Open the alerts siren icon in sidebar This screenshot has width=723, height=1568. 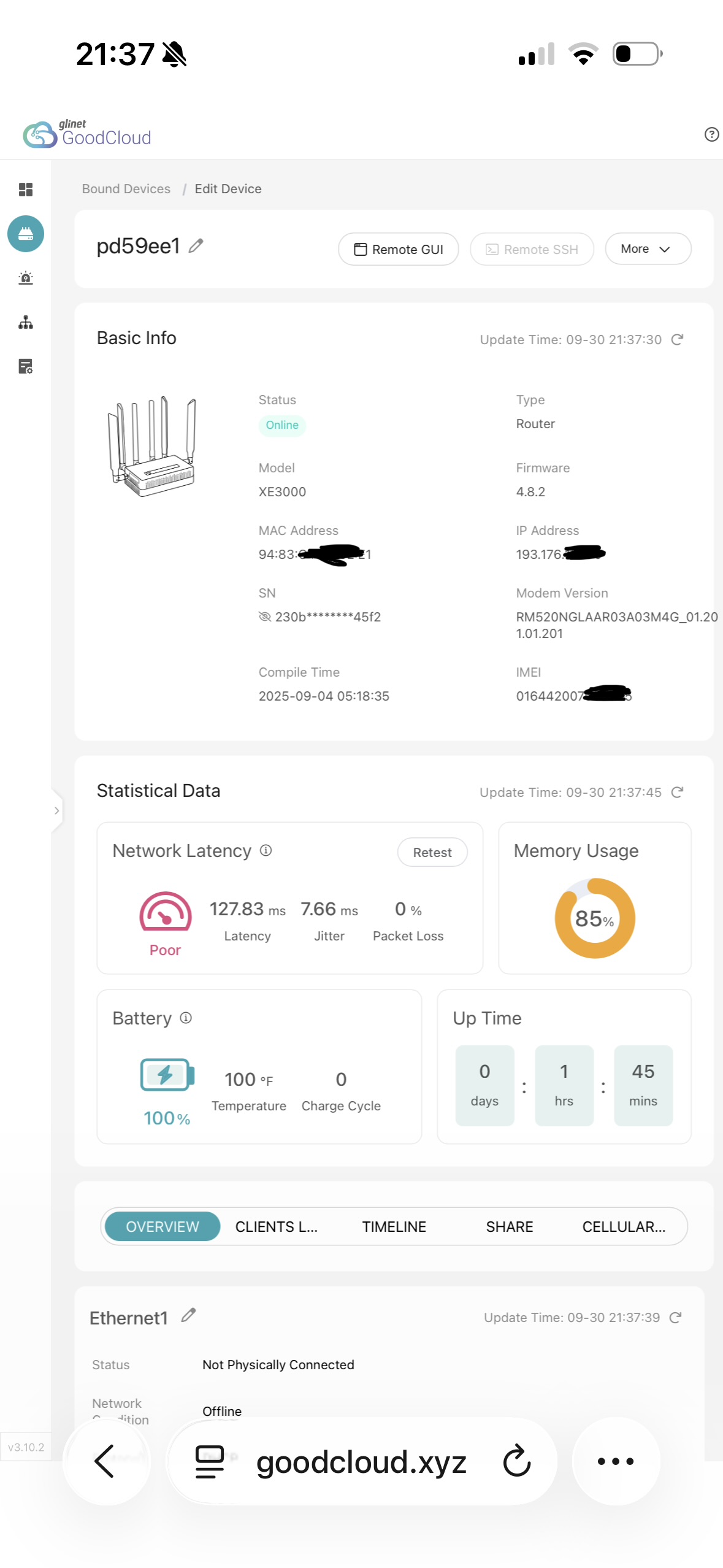[x=26, y=278]
